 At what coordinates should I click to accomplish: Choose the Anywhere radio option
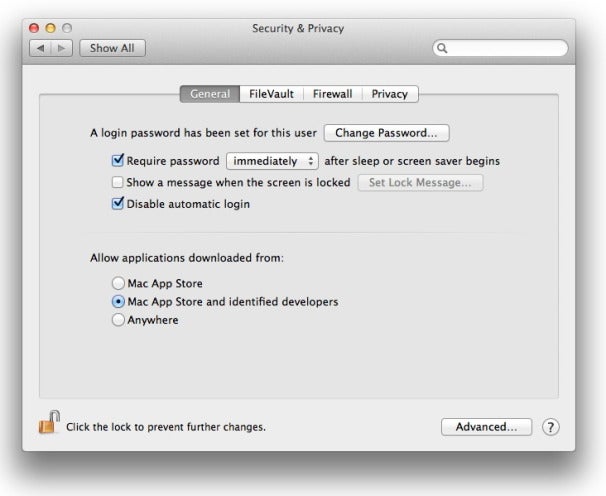coord(118,320)
